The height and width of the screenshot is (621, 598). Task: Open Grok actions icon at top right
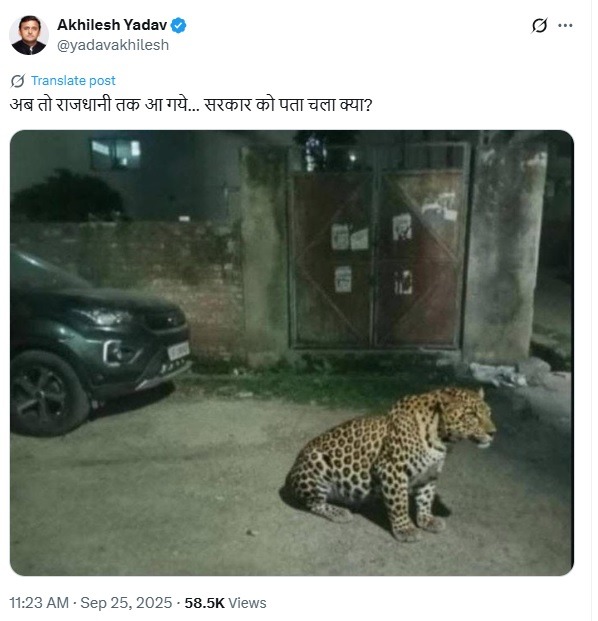[x=539, y=26]
